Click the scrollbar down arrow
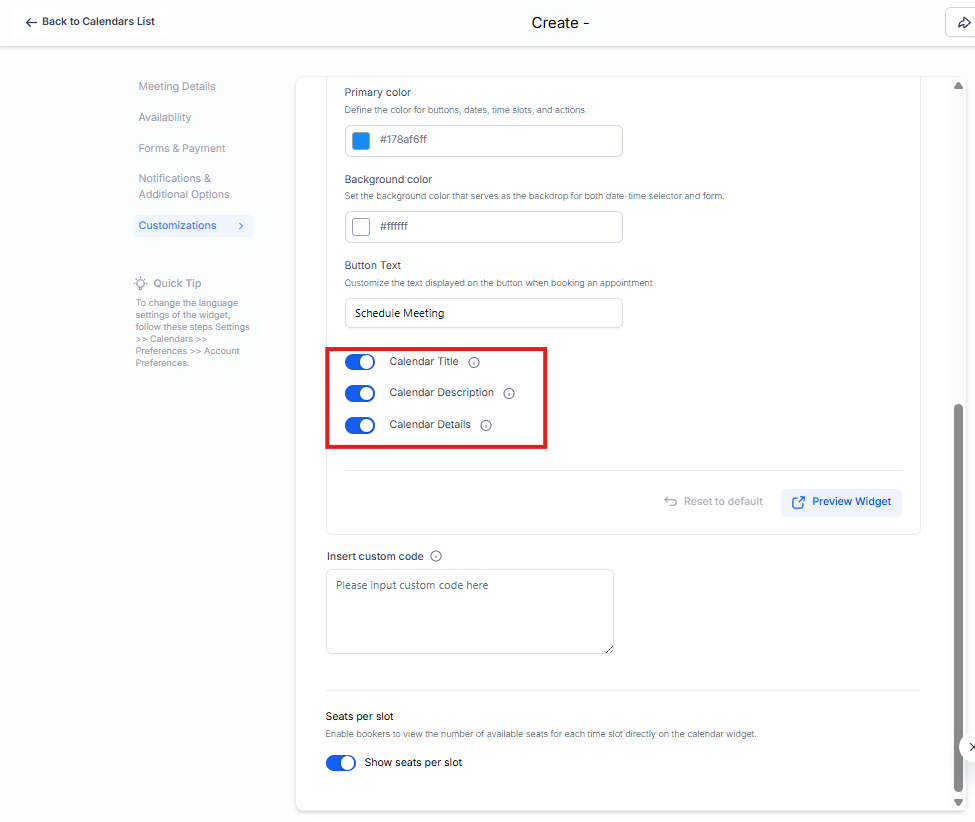The image size is (975, 822). tap(959, 802)
